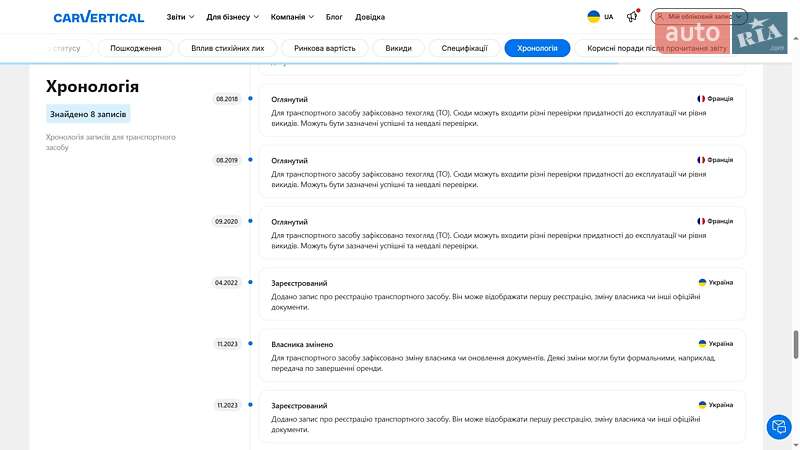Viewport: 800px width, 450px height.
Task: Open the Довідка menu item
Action: pyautogui.click(x=369, y=17)
